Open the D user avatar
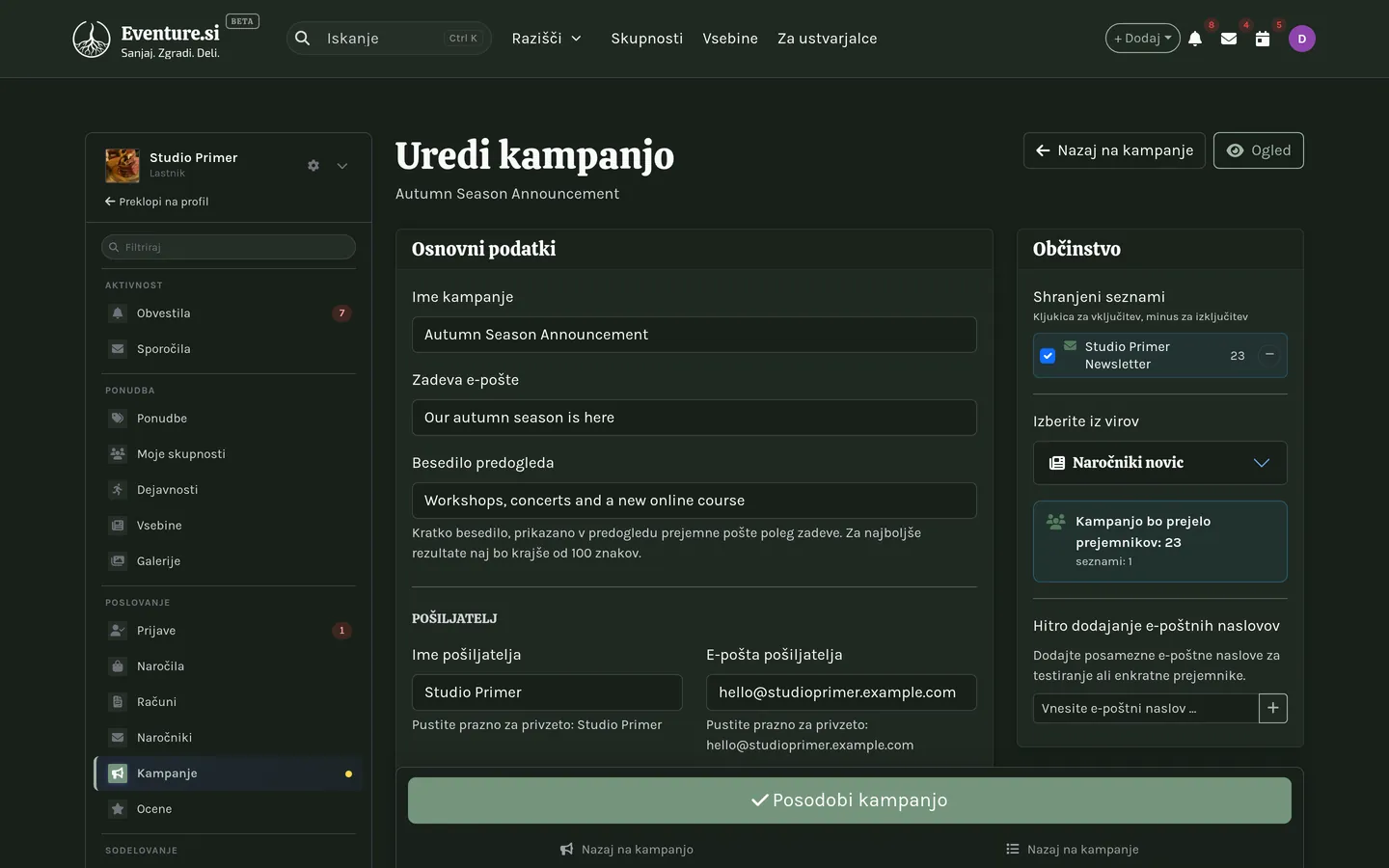 pyautogui.click(x=1302, y=39)
